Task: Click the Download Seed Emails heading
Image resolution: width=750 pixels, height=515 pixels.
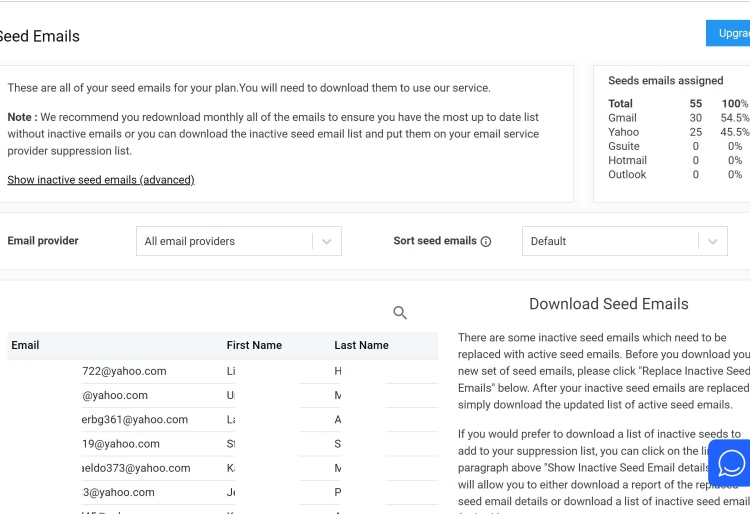Action: [x=608, y=304]
